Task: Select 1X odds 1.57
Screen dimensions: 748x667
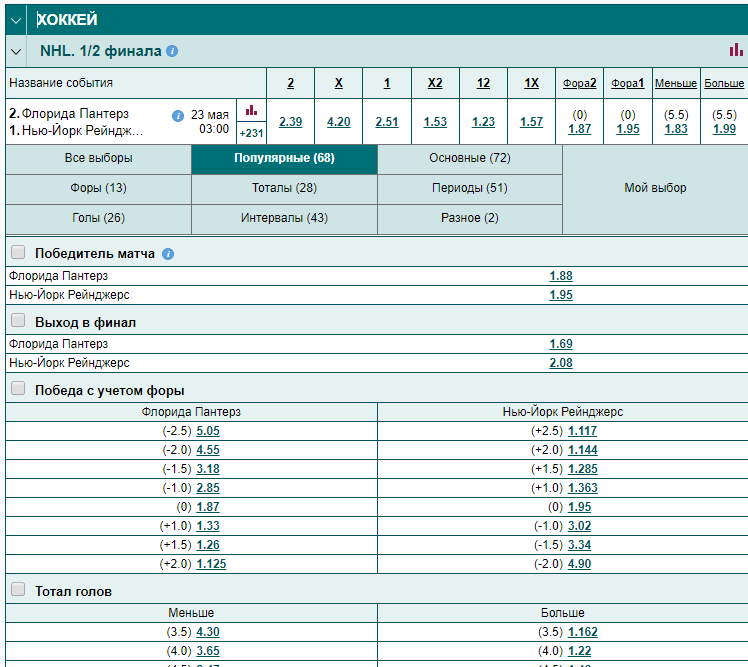Action: point(531,122)
